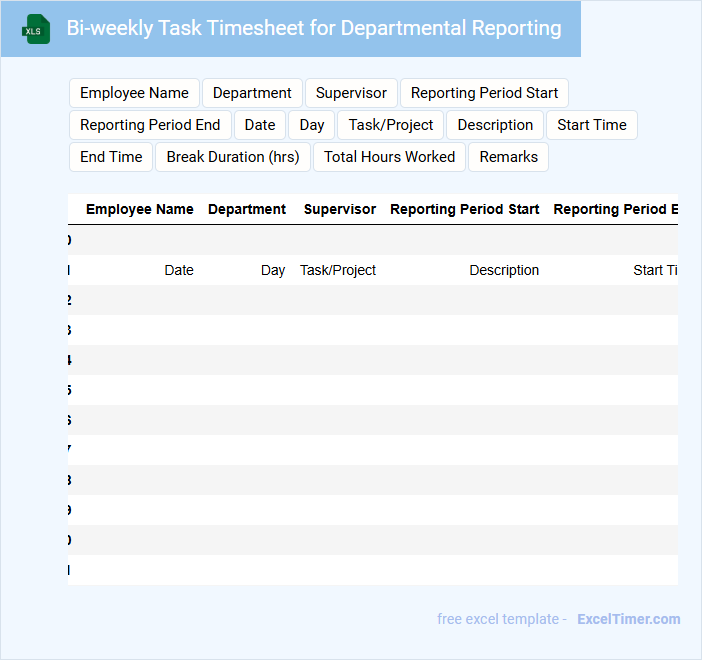
Task: Click the Bi-weekly Task Timesheet title
Action: tap(314, 28)
